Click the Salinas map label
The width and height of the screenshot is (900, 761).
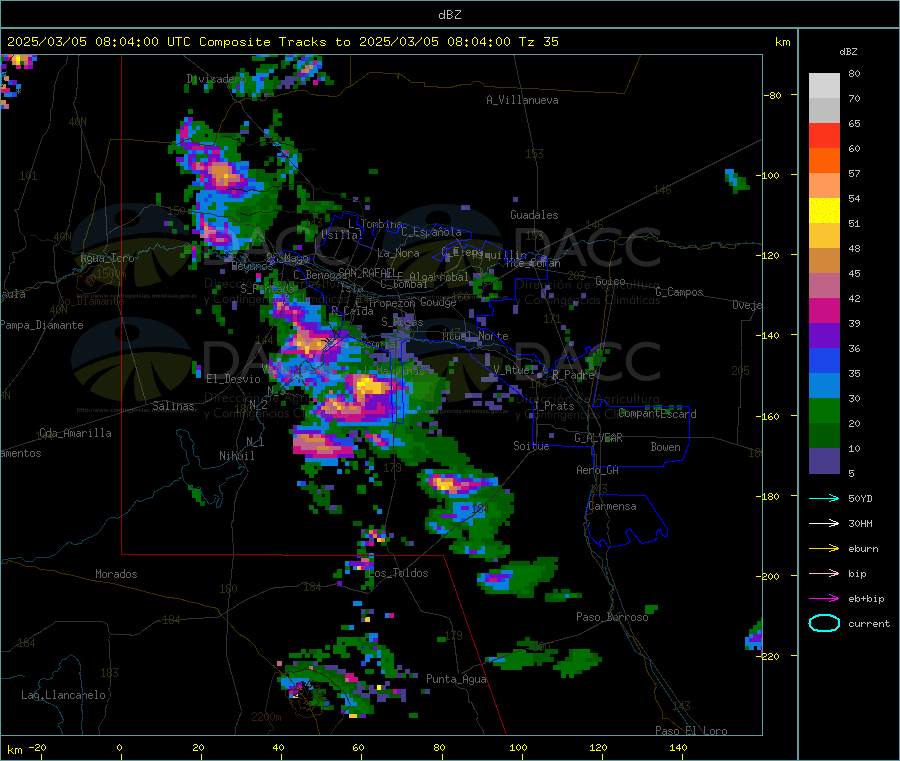tap(173, 406)
